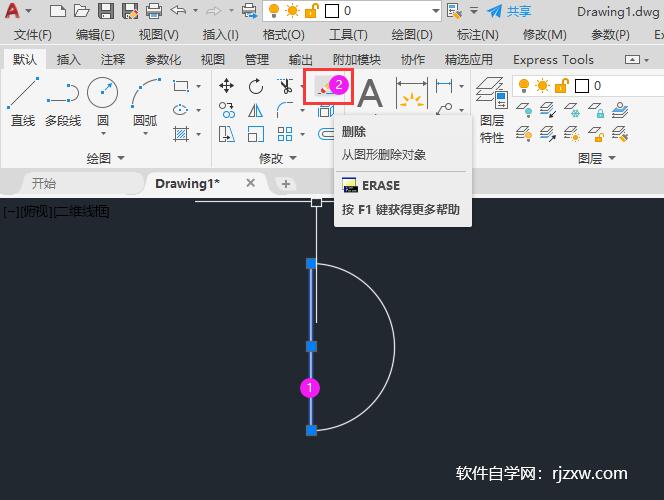664x500 pixels.
Task: Insert text with the large A tool
Action: [370, 94]
